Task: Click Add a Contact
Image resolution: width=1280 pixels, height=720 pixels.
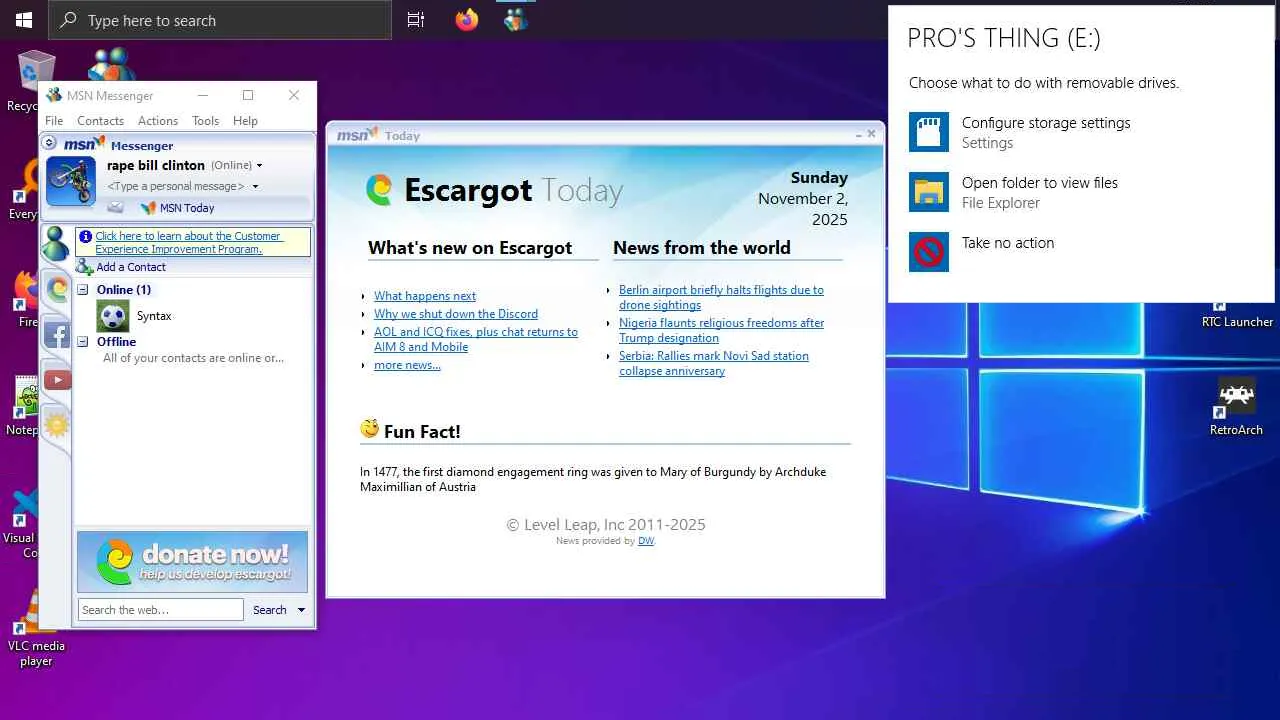Action: [121, 267]
